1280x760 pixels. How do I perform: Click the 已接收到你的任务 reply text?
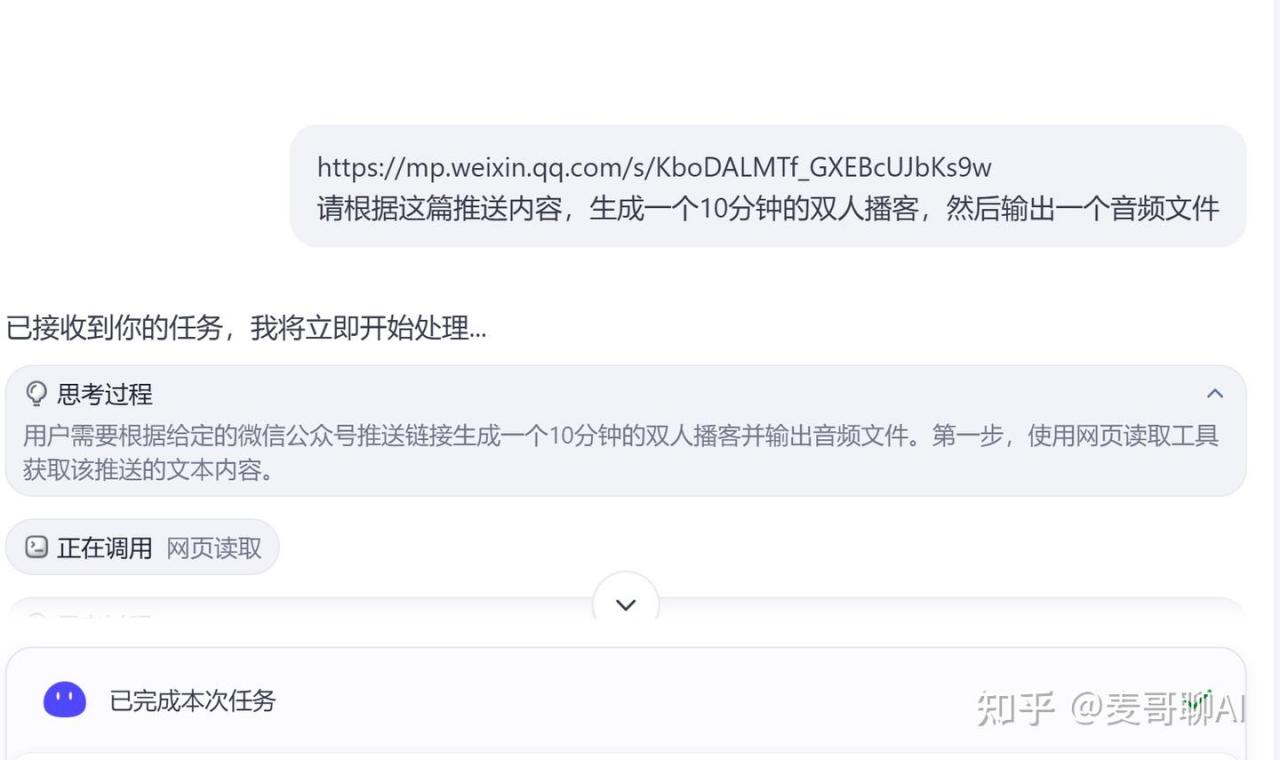click(247, 328)
